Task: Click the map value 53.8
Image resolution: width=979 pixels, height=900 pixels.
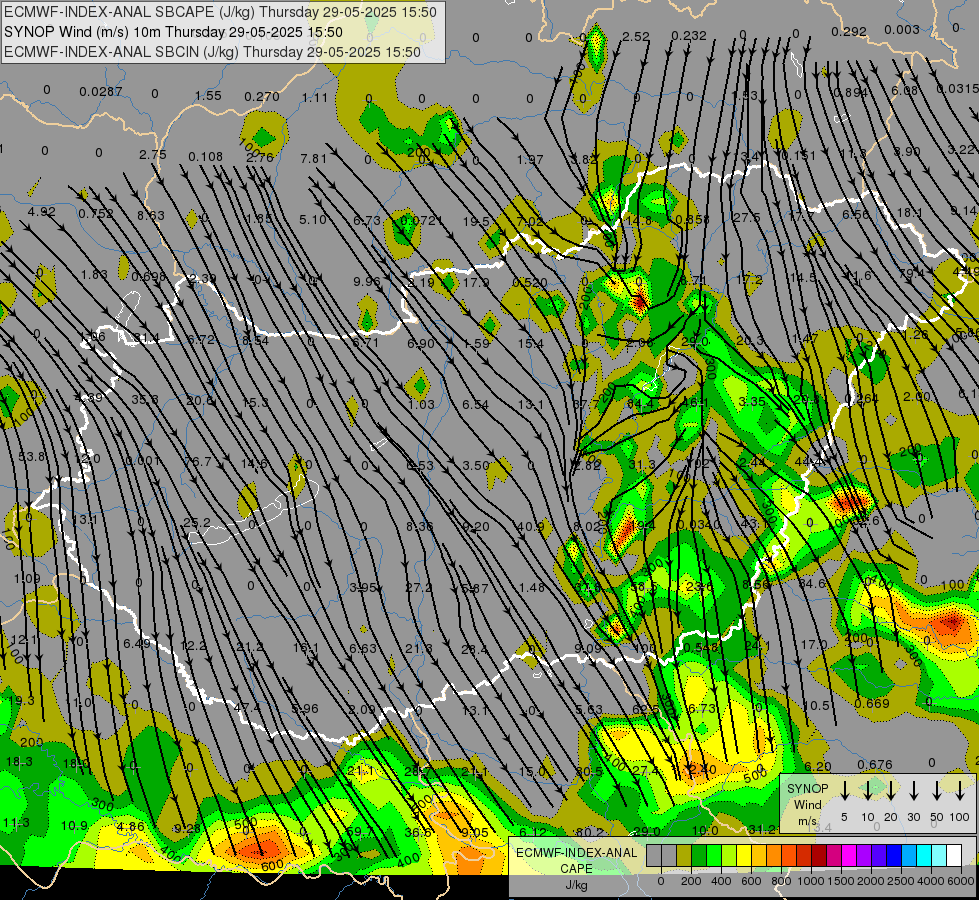Action: click(x=32, y=457)
